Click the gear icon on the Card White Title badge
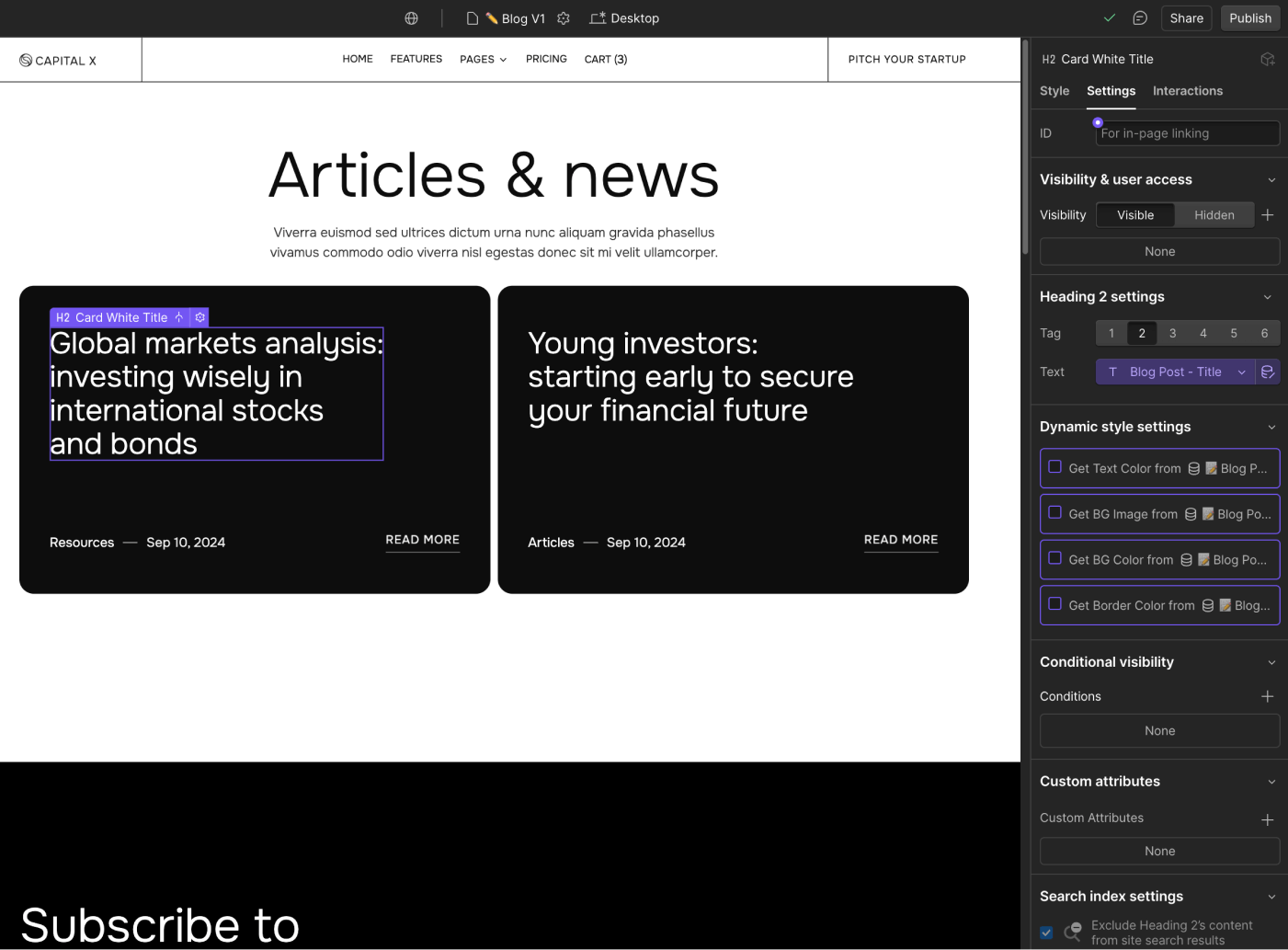 pos(199,316)
